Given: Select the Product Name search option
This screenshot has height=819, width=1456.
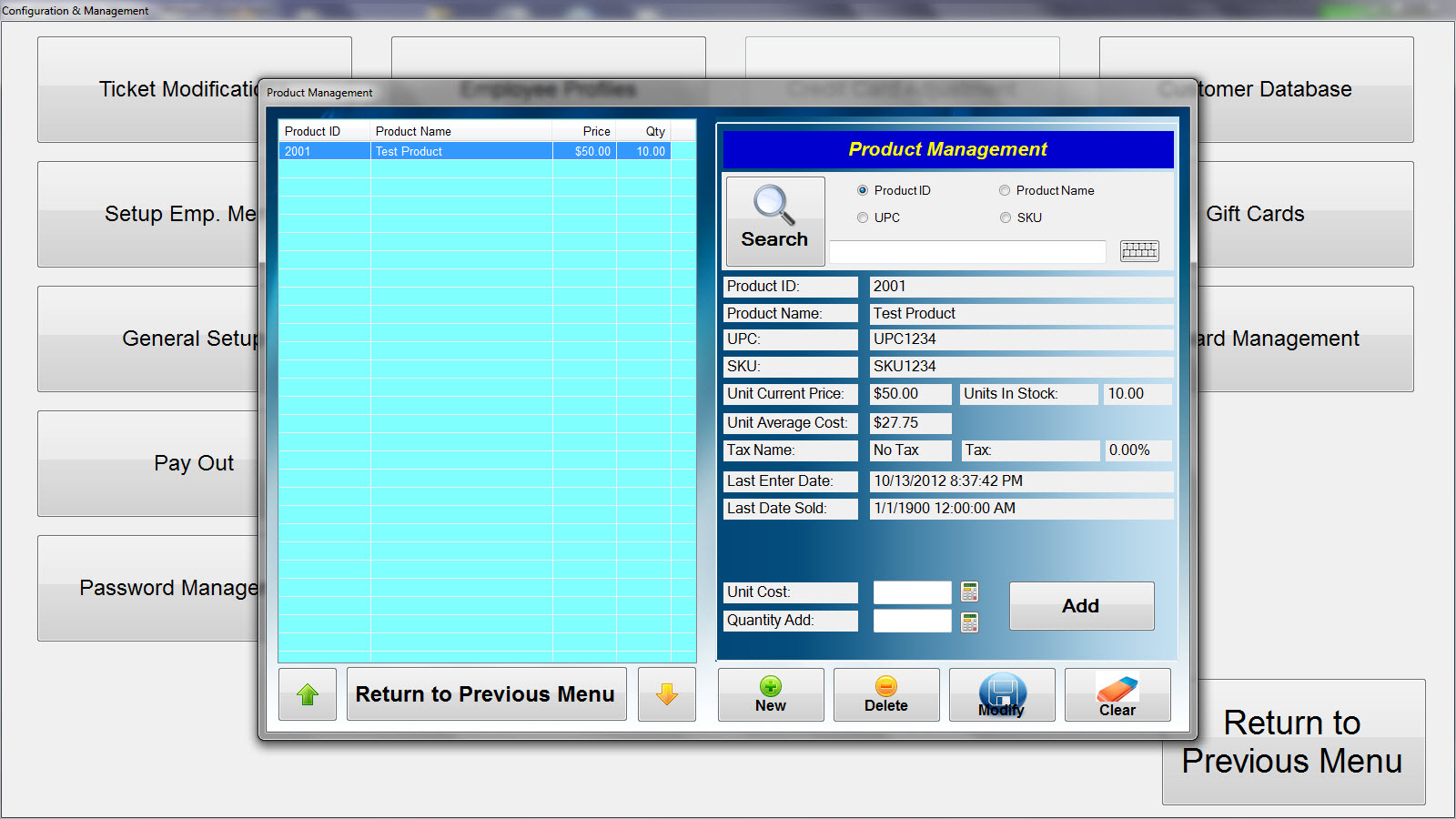Looking at the screenshot, I should [x=1005, y=190].
